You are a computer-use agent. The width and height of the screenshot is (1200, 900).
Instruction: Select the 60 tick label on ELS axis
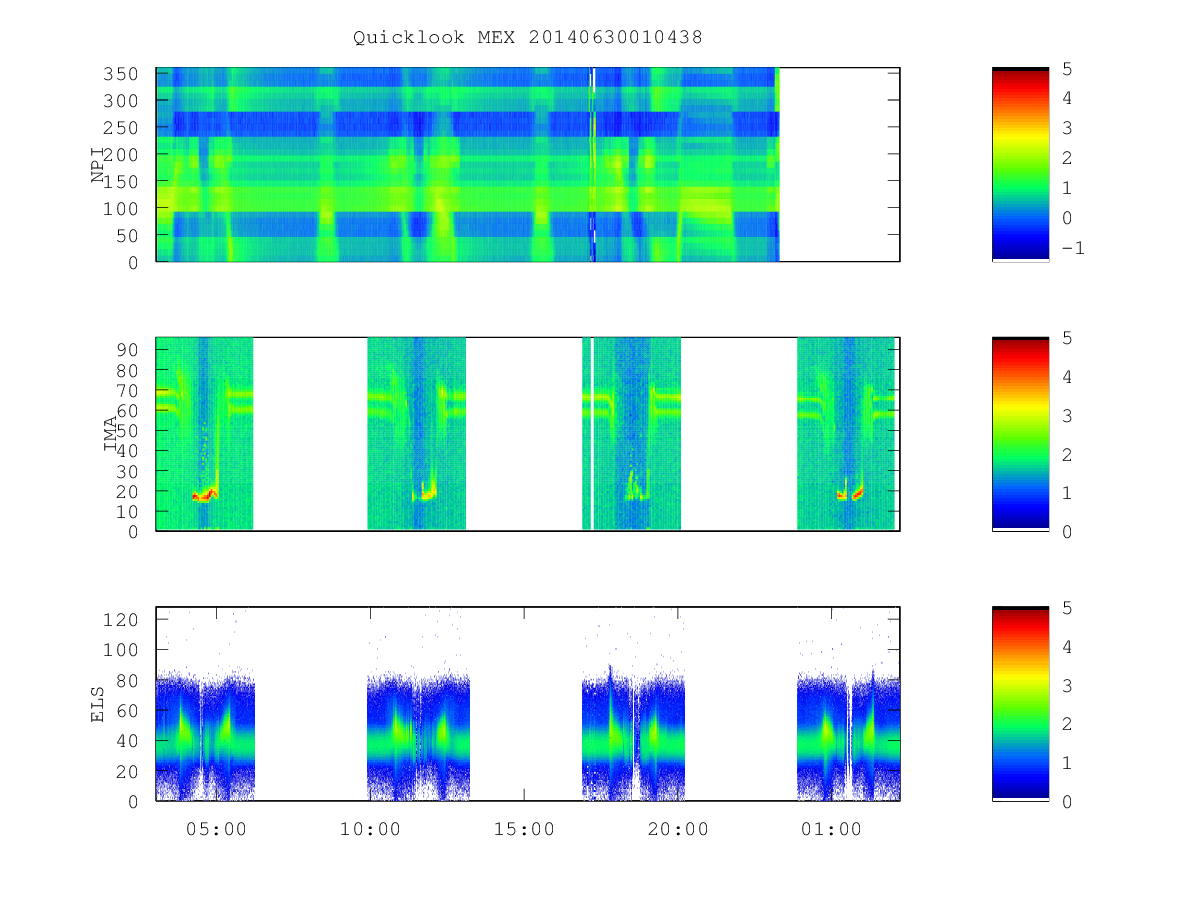click(129, 710)
